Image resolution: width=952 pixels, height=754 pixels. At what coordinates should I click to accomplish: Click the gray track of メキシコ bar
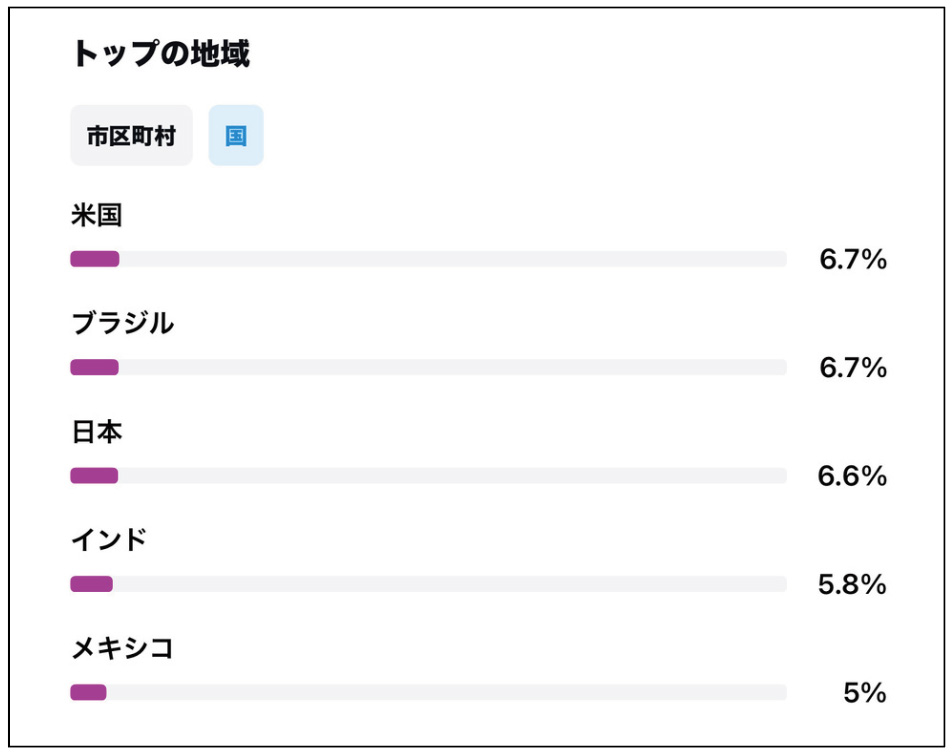coord(447,692)
